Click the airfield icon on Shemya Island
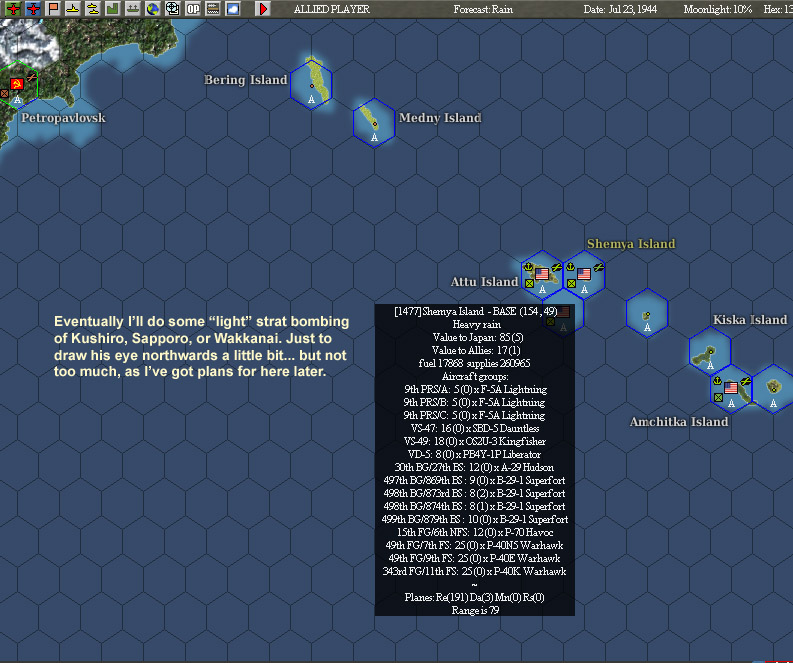793x663 pixels. (x=598, y=267)
